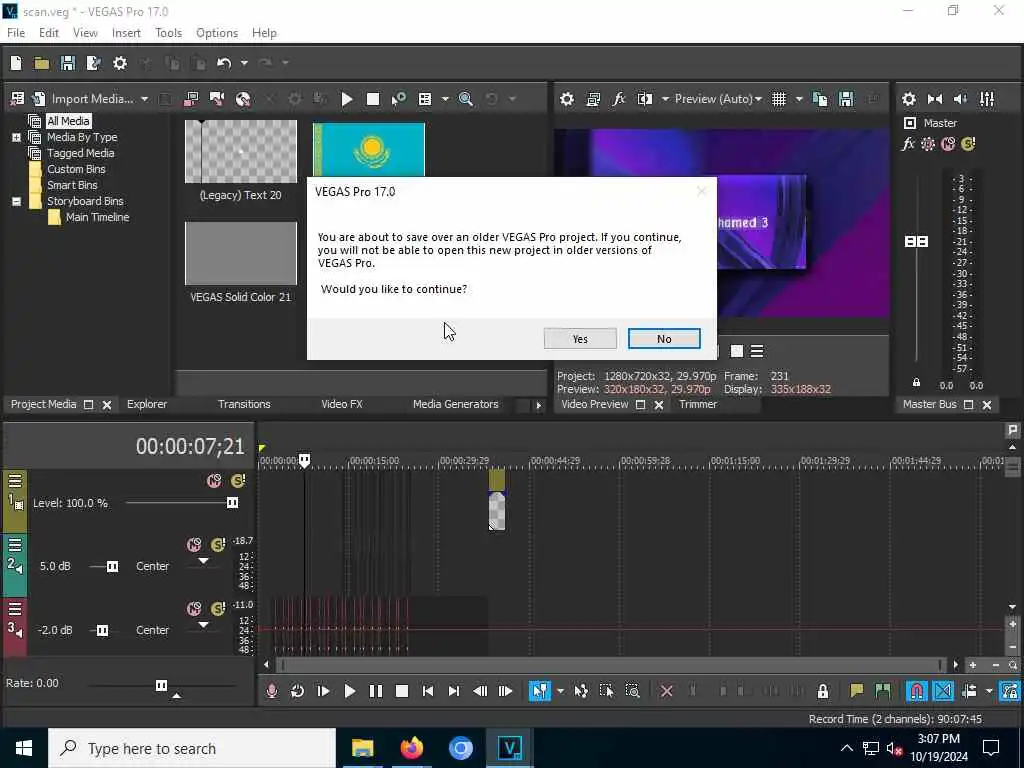Click the Save As icon

click(93, 63)
